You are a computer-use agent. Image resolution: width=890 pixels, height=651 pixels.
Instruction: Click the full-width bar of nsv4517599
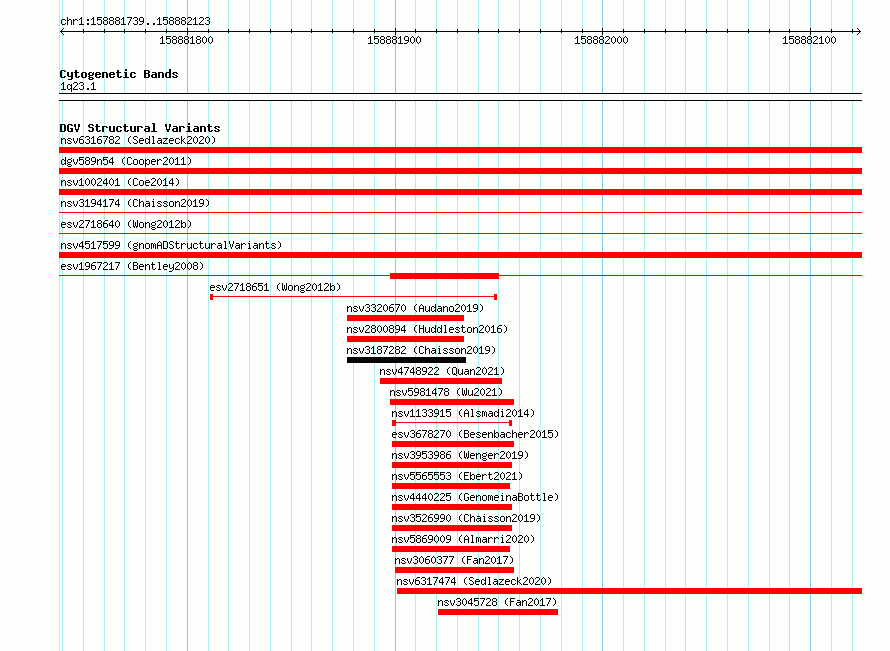click(x=460, y=255)
